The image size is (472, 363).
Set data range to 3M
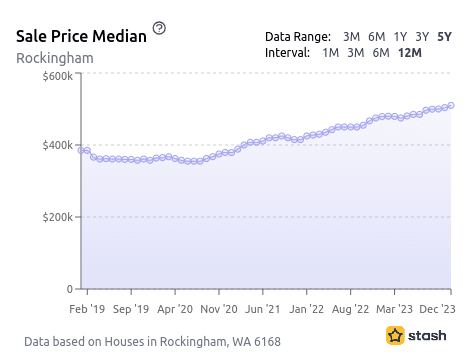point(351,36)
